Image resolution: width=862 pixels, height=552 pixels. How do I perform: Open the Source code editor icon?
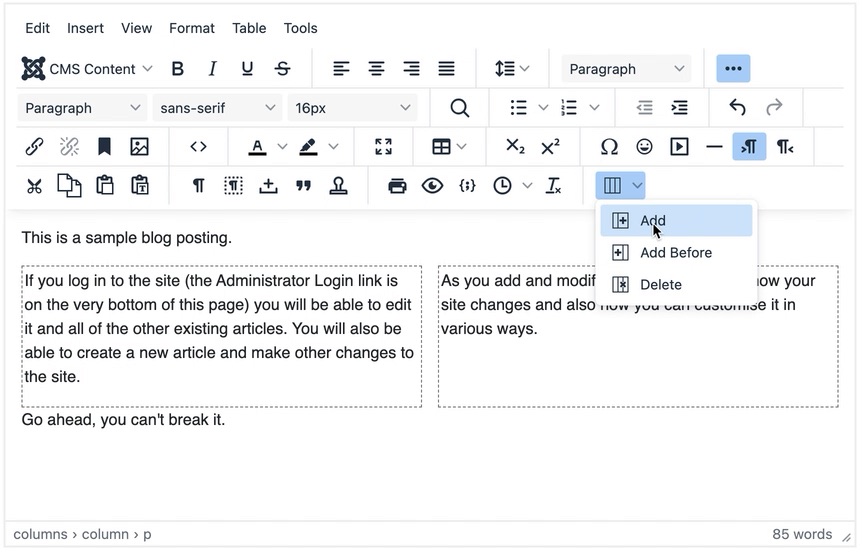pyautogui.click(x=198, y=147)
